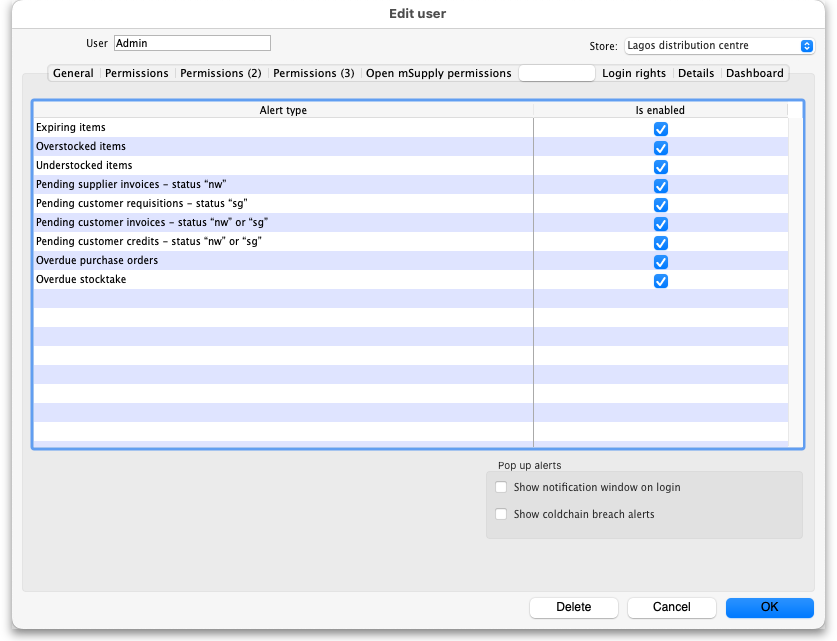Uncheck the Expiring items alert checkbox

(x=660, y=129)
